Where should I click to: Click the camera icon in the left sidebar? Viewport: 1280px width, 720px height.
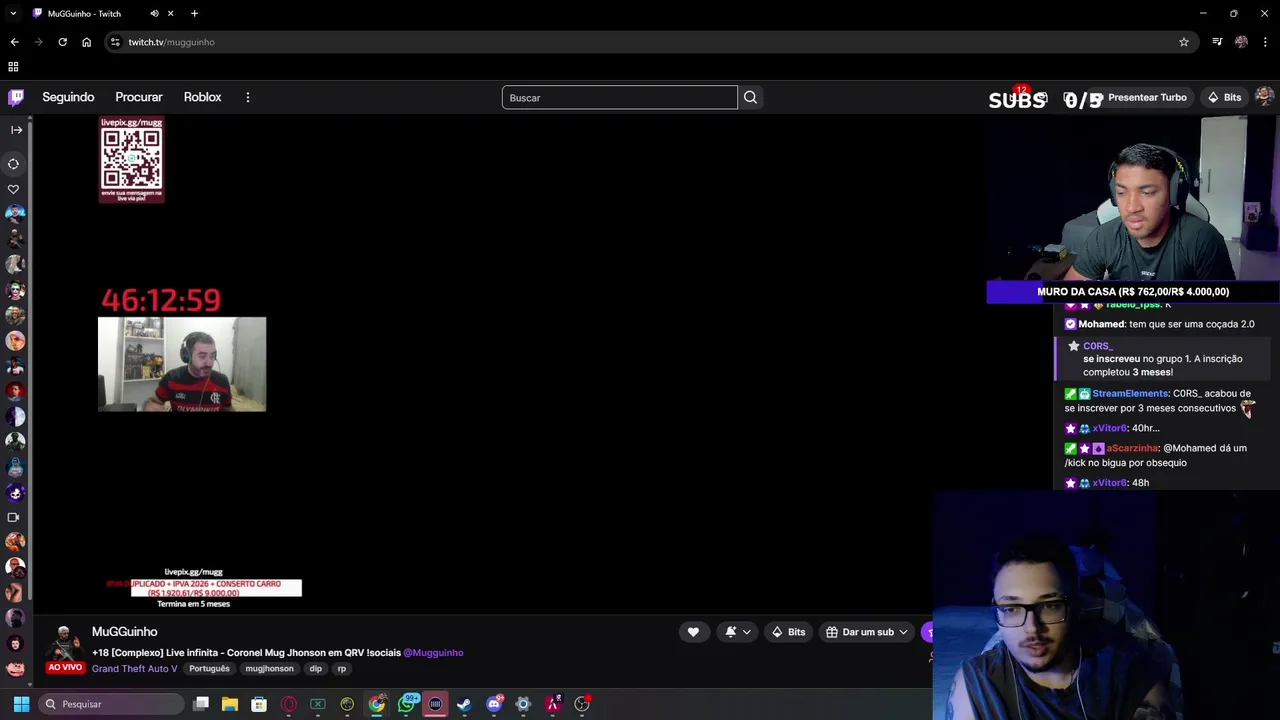(13, 517)
